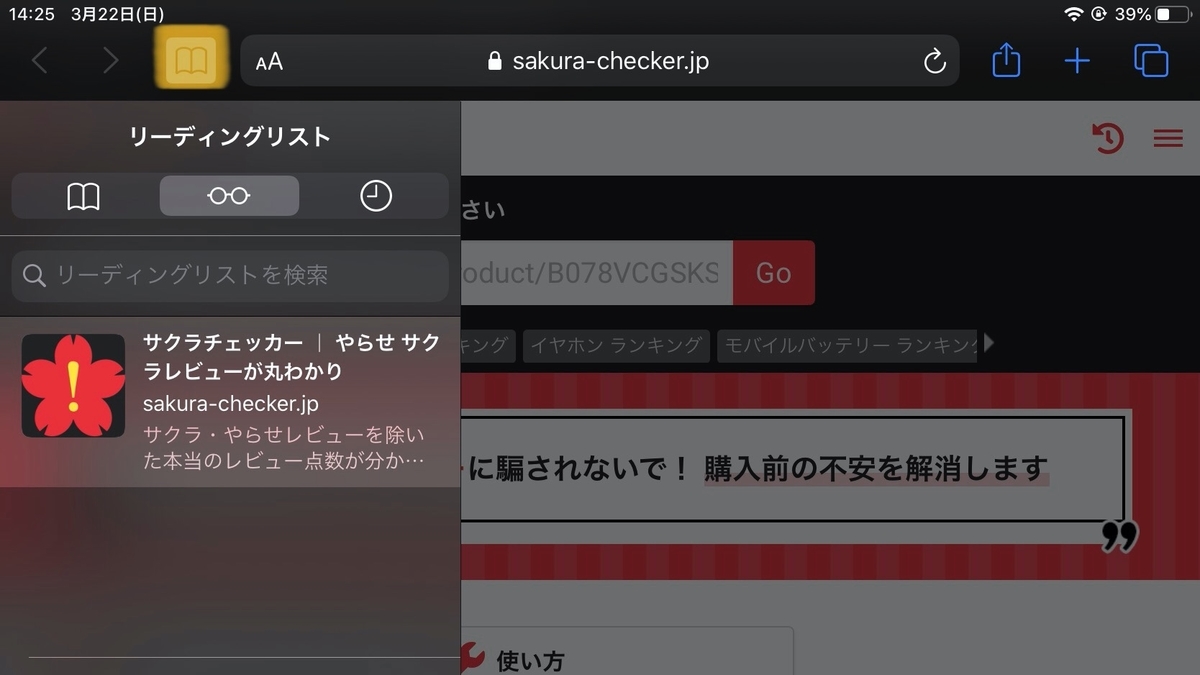Navigate back with the left arrow
The width and height of the screenshot is (1200, 675).
[40, 60]
